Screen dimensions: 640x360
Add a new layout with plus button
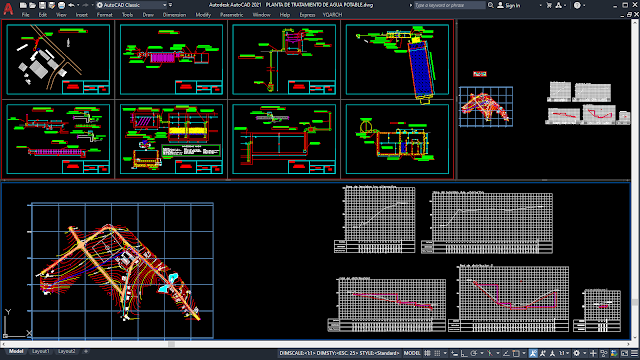(x=86, y=351)
